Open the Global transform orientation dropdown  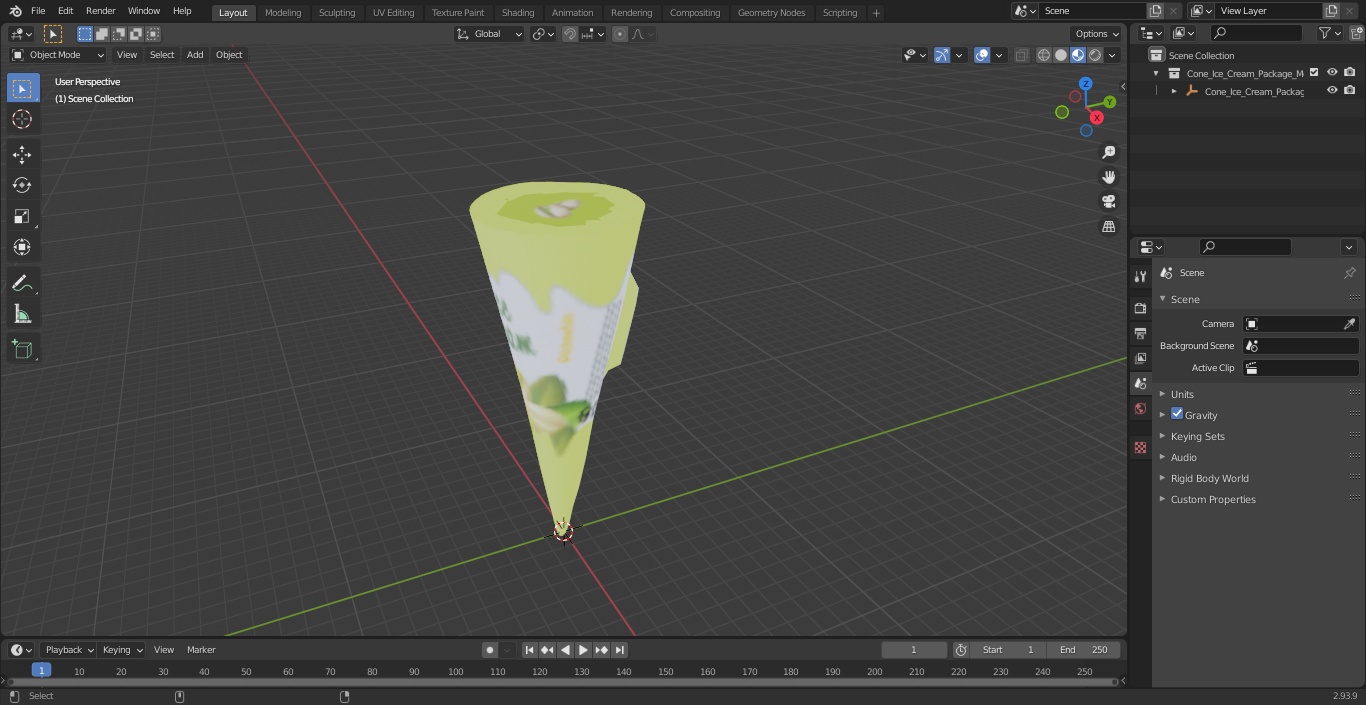[x=490, y=34]
